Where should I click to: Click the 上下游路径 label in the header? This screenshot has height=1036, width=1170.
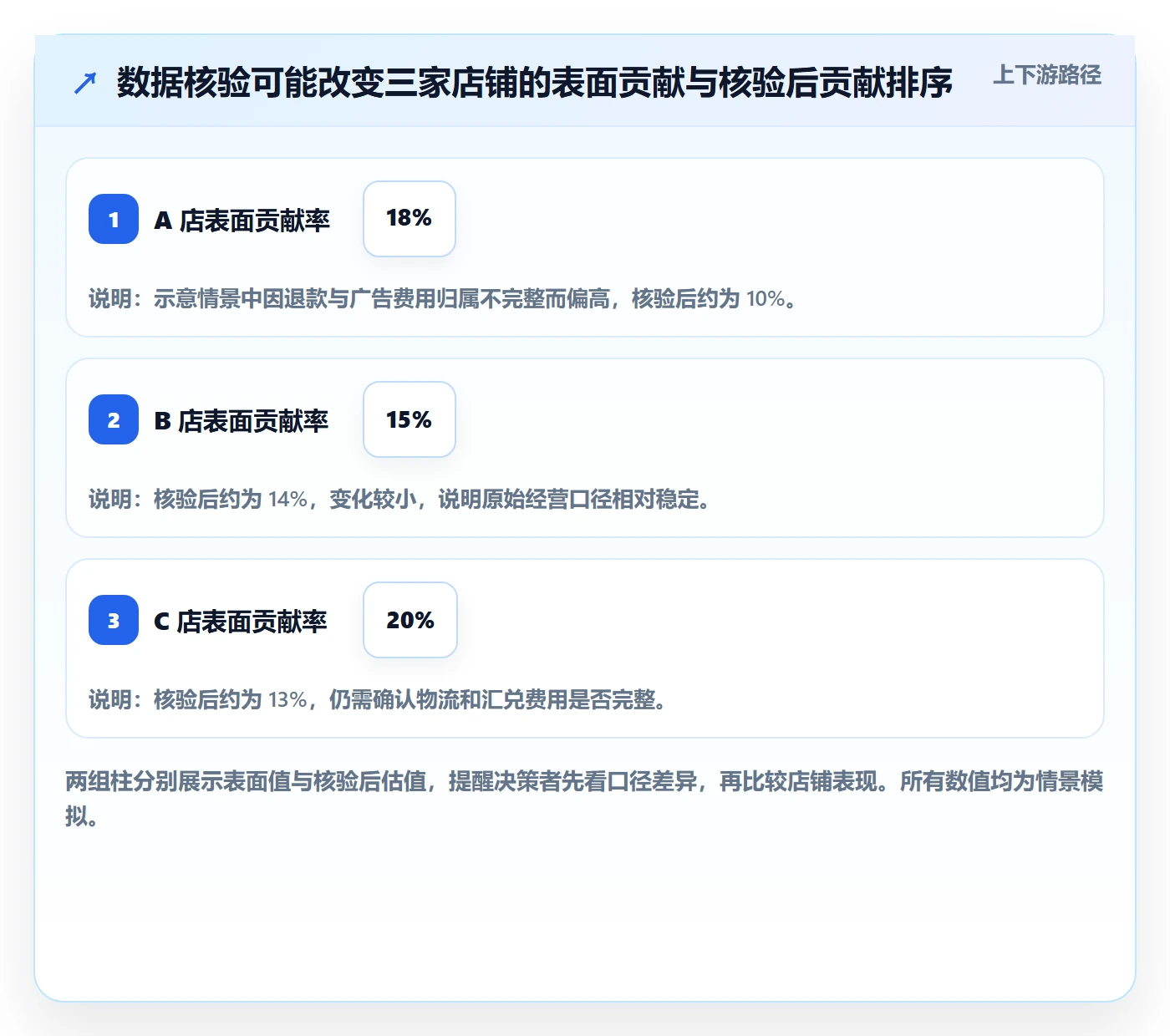1047,75
